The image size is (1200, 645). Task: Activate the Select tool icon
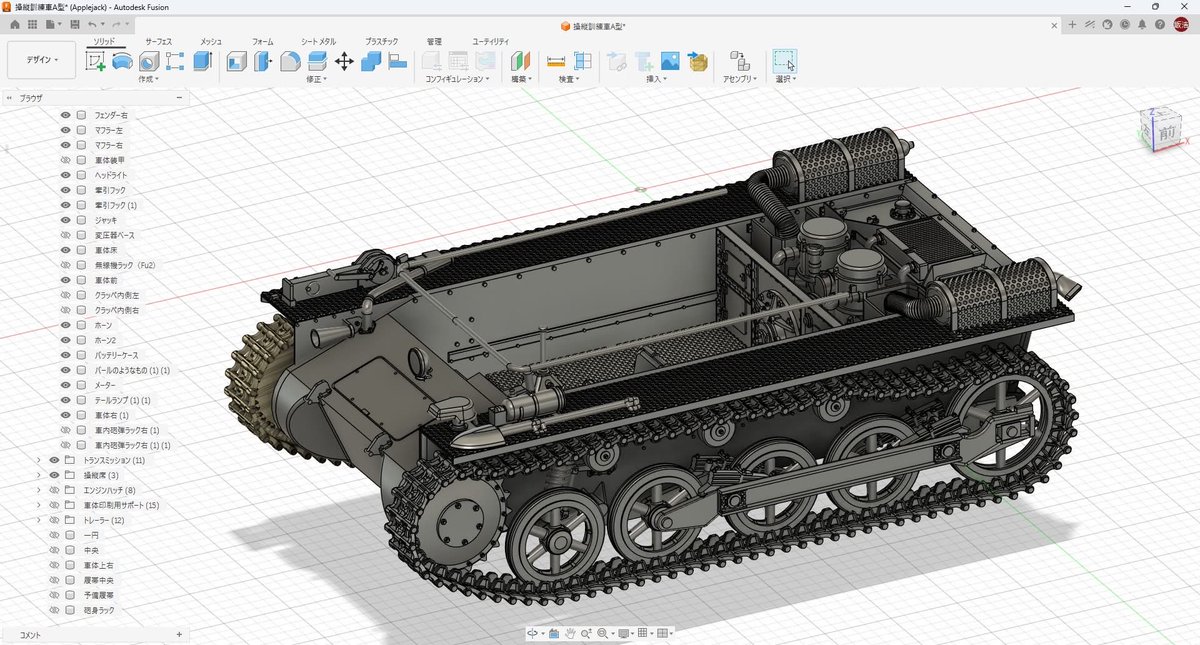pos(785,62)
